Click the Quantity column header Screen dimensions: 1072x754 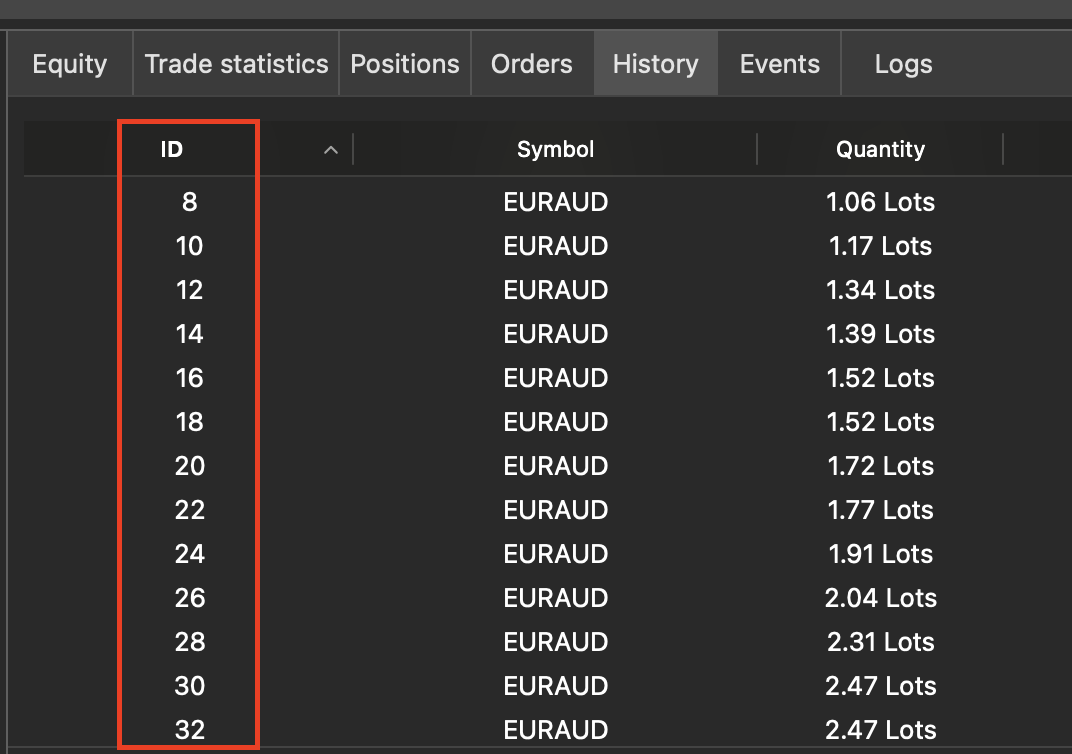pyautogui.click(x=880, y=149)
